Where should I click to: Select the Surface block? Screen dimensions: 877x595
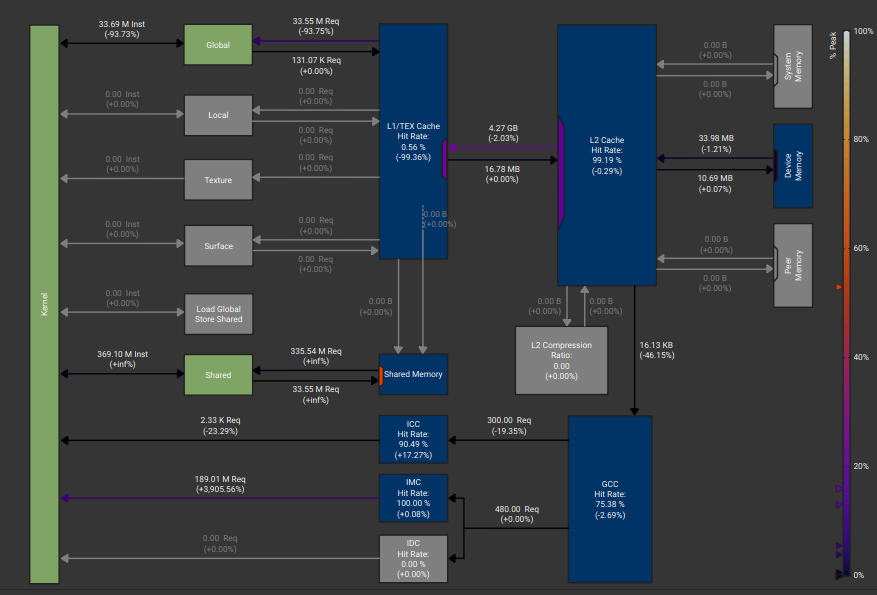[x=218, y=245]
